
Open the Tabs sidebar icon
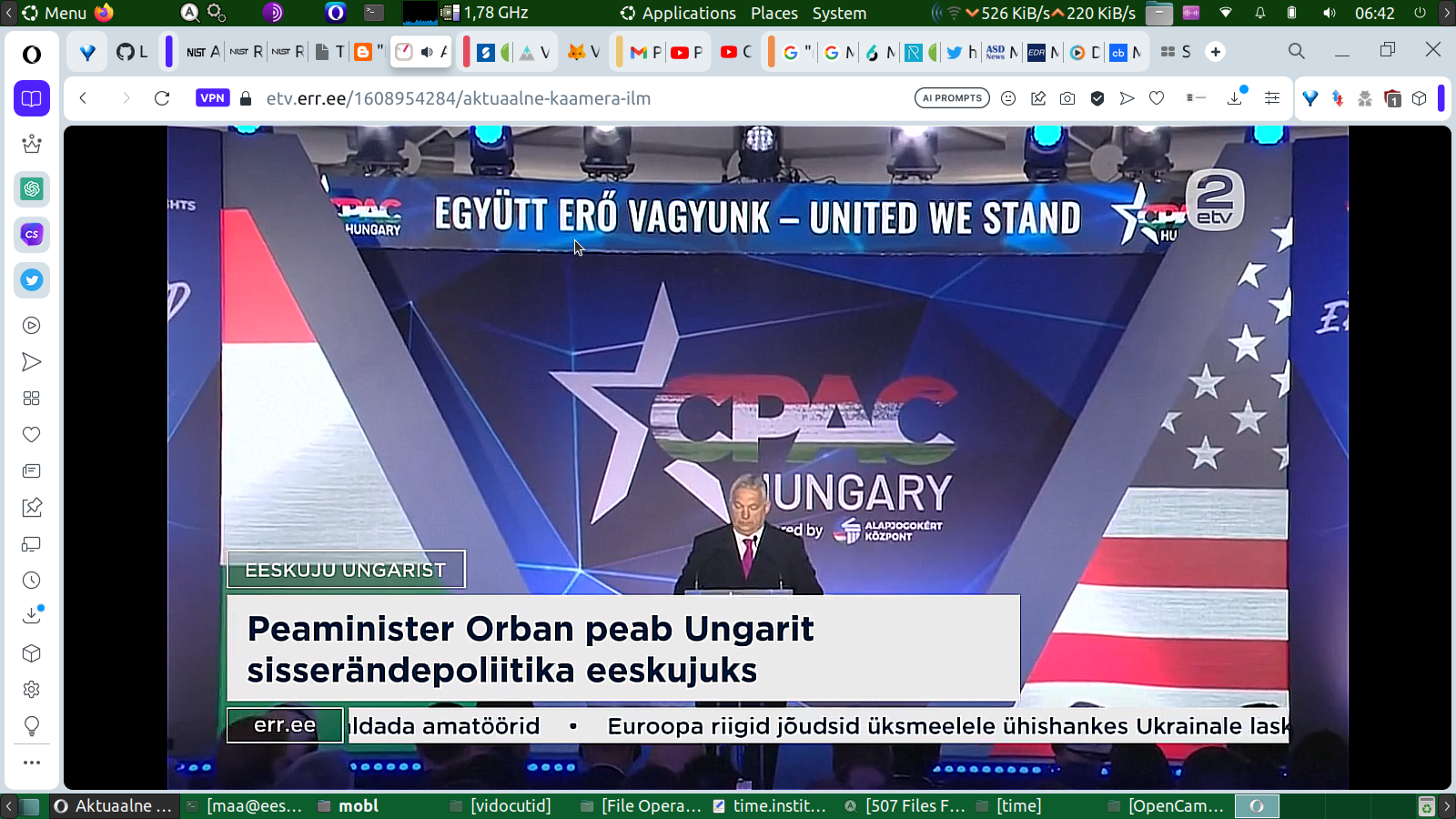coord(32,544)
